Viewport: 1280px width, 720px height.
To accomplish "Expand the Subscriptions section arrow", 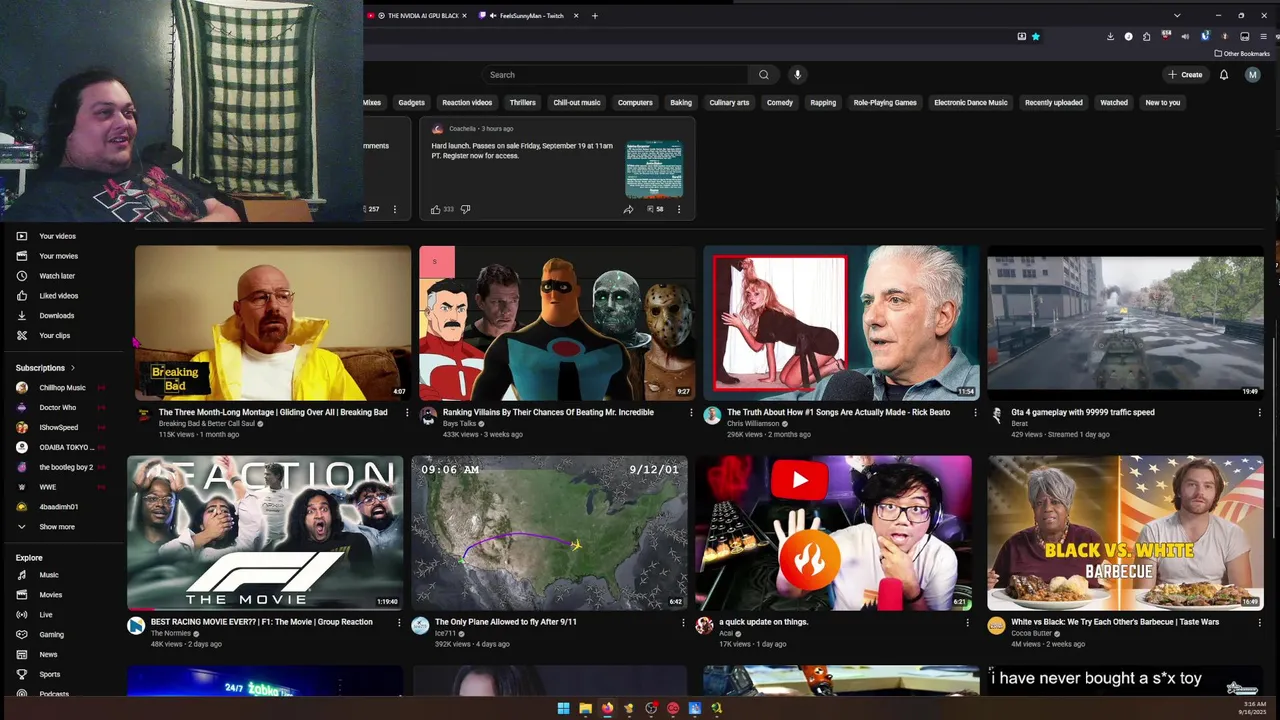I will click(72, 368).
